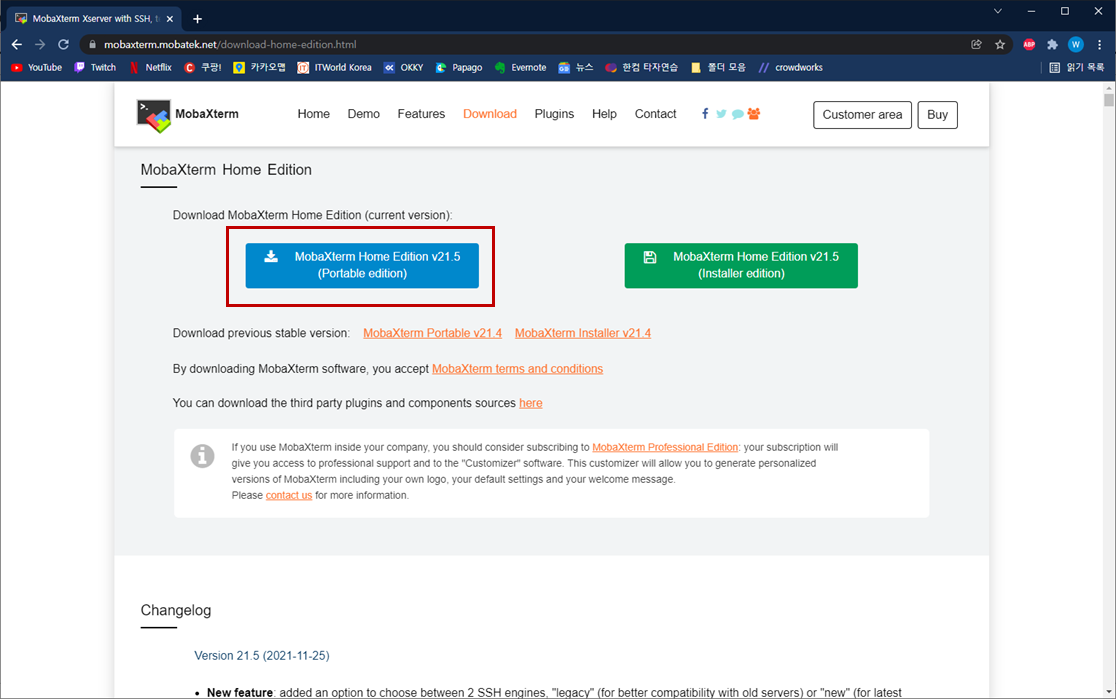Open the Download menu item
The width and height of the screenshot is (1116, 699).
[x=490, y=114]
